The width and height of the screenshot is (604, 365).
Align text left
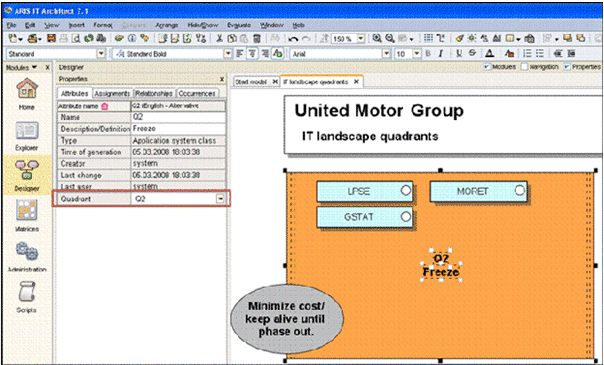point(239,54)
